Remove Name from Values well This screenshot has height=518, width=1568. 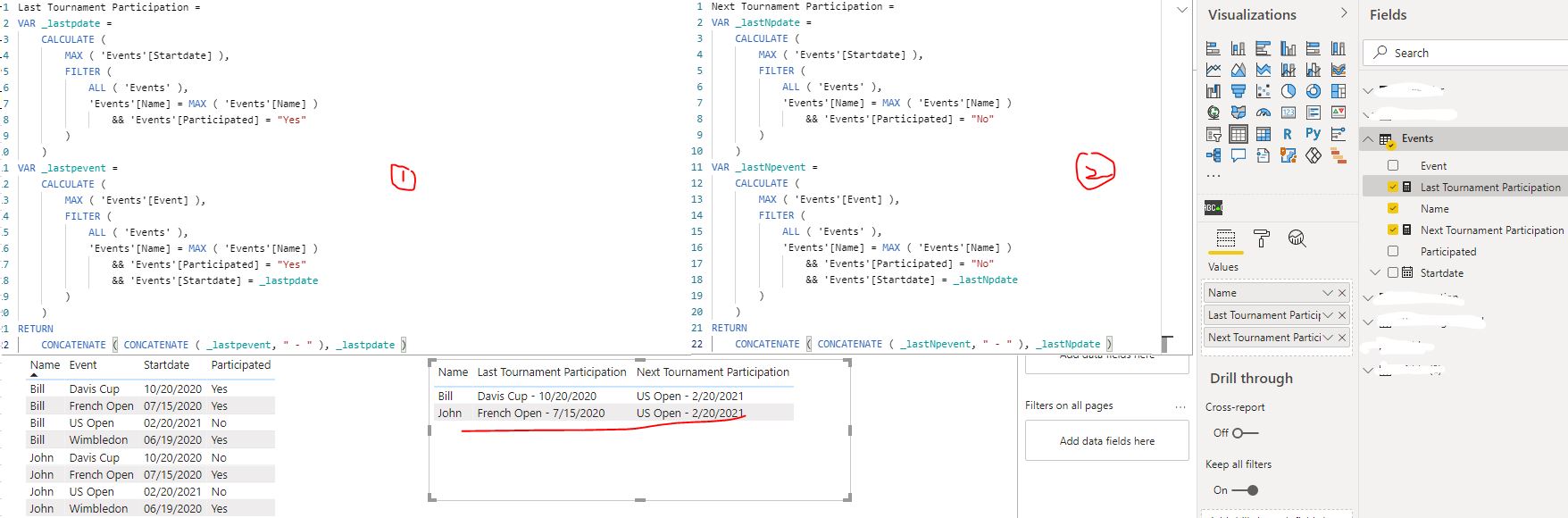(x=1342, y=293)
